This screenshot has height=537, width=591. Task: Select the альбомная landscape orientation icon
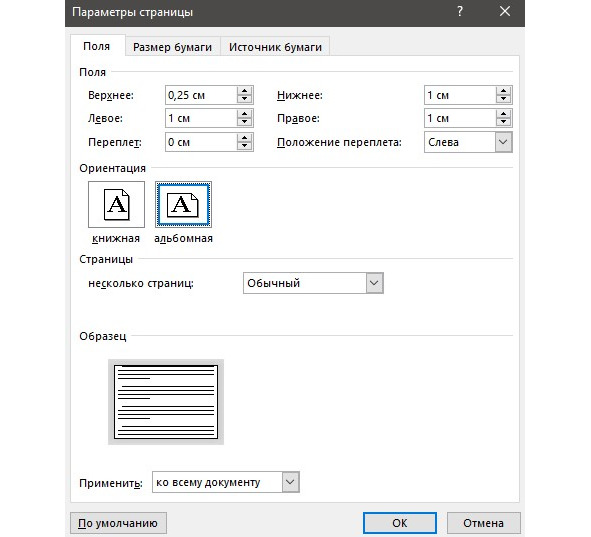[184, 204]
